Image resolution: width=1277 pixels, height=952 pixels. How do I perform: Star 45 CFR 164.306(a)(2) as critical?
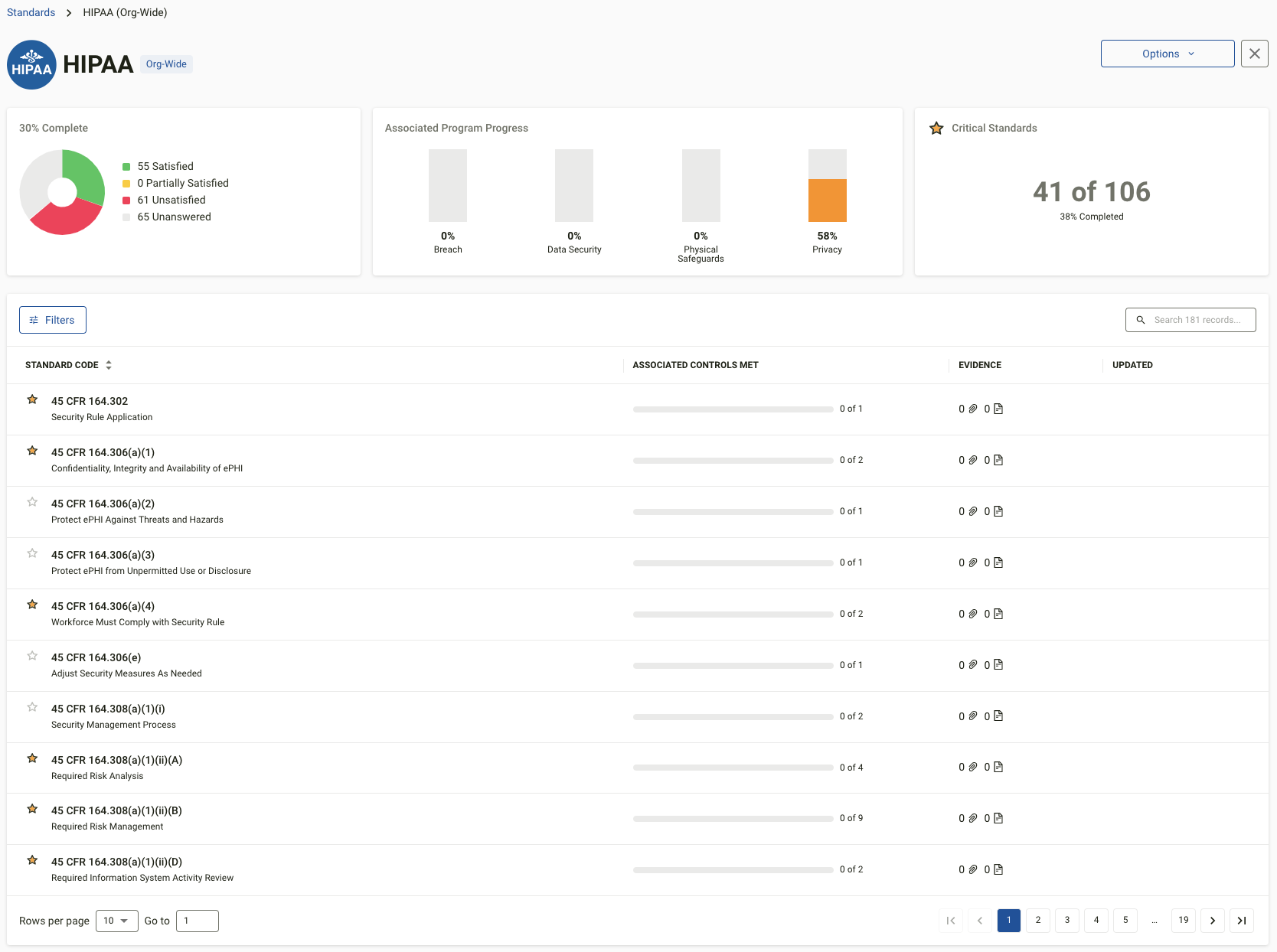[x=32, y=502]
